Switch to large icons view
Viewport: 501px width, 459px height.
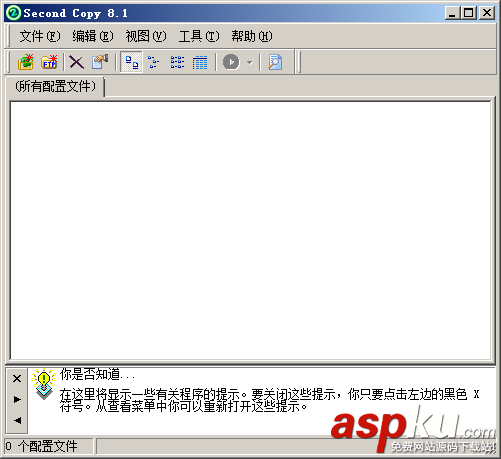(132, 62)
